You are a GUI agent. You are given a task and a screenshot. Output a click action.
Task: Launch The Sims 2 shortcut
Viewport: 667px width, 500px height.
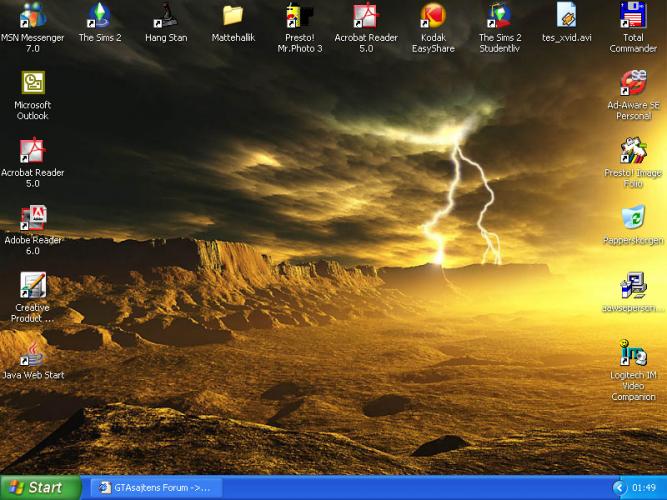(x=99, y=16)
